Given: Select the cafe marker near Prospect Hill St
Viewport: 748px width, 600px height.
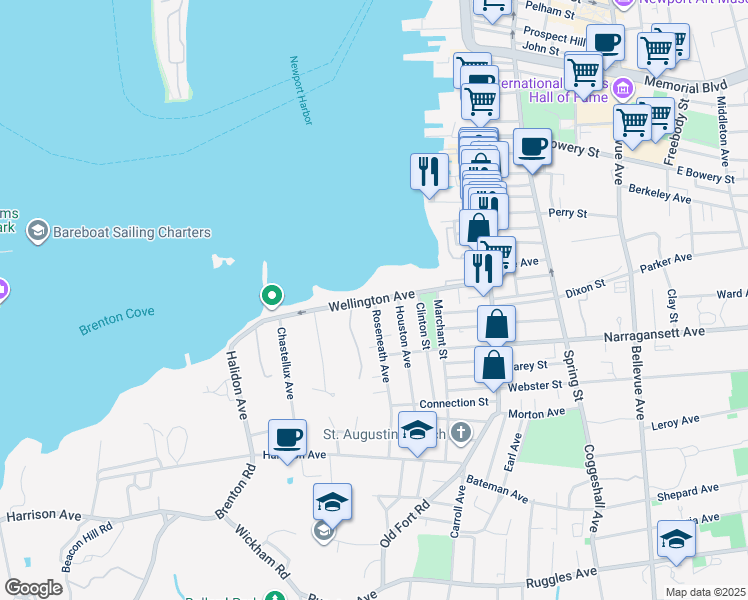Looking at the screenshot, I should [x=606, y=45].
